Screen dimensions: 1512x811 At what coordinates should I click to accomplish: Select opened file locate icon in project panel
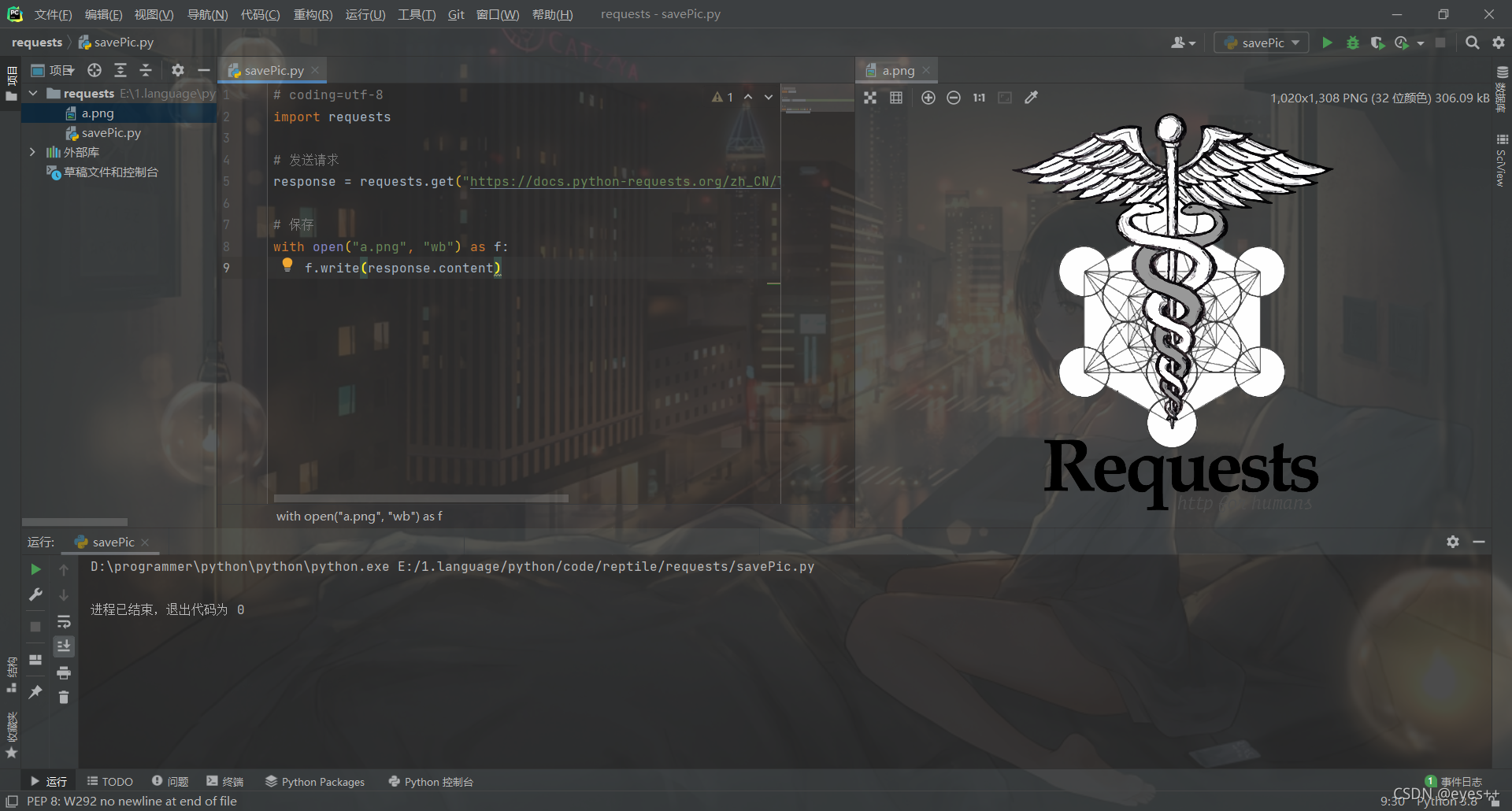[x=94, y=70]
